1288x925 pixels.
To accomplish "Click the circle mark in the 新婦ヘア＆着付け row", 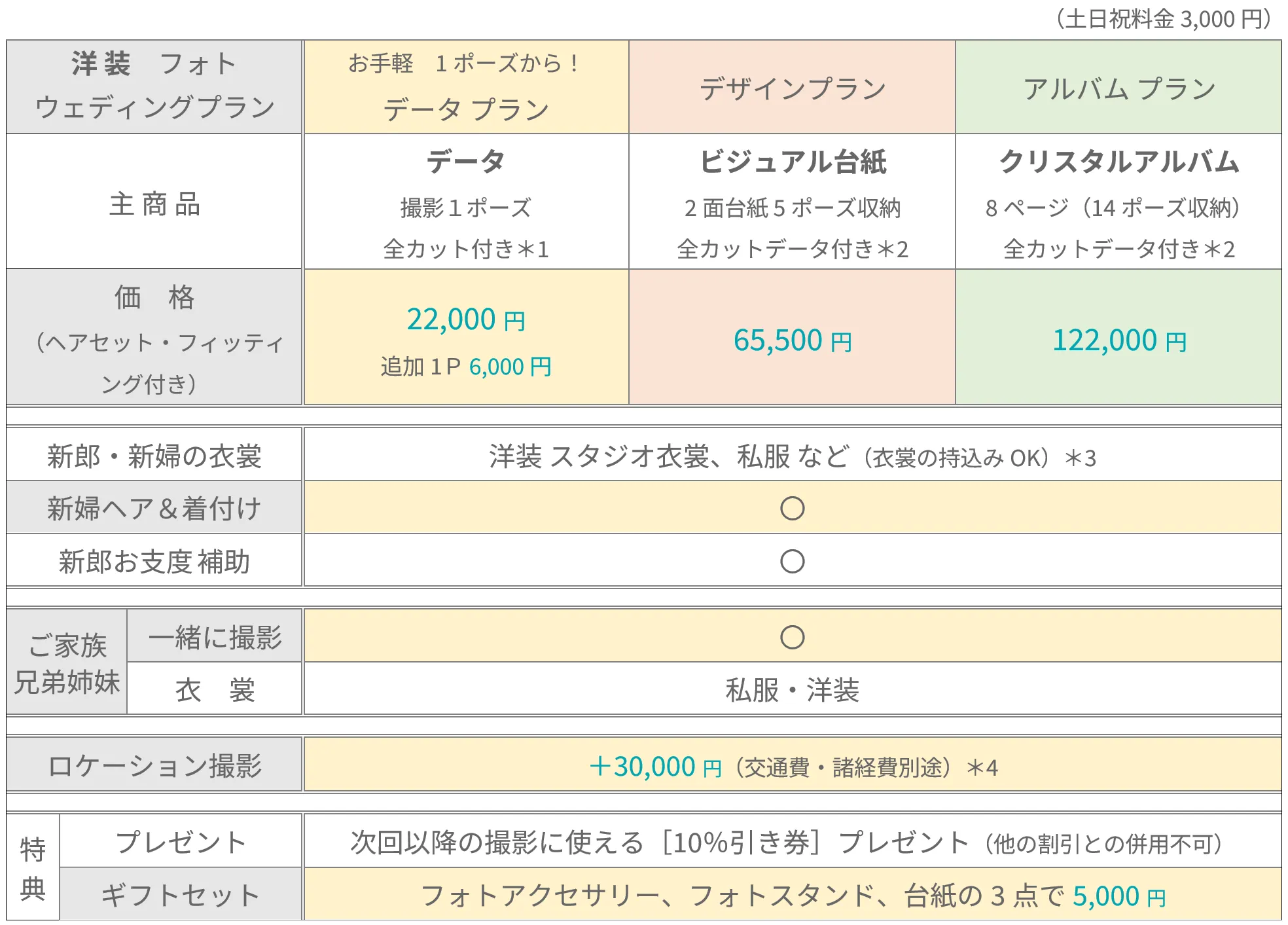I will [x=792, y=508].
